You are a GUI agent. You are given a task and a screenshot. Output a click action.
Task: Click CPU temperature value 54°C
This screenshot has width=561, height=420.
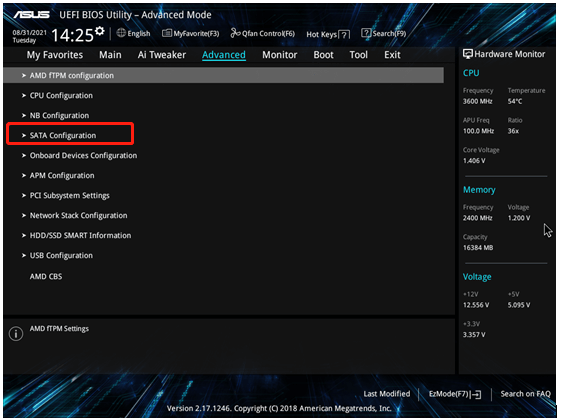pos(515,102)
